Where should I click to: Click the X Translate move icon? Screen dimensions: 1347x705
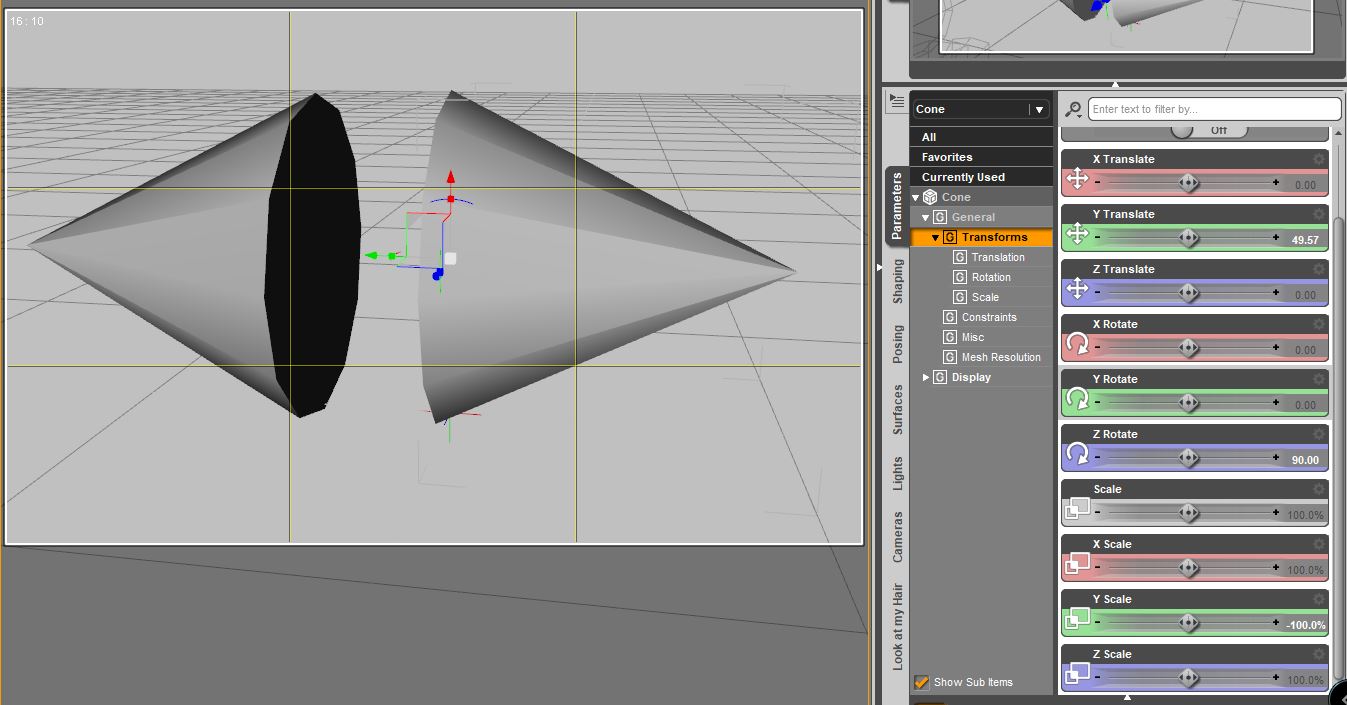(1077, 179)
